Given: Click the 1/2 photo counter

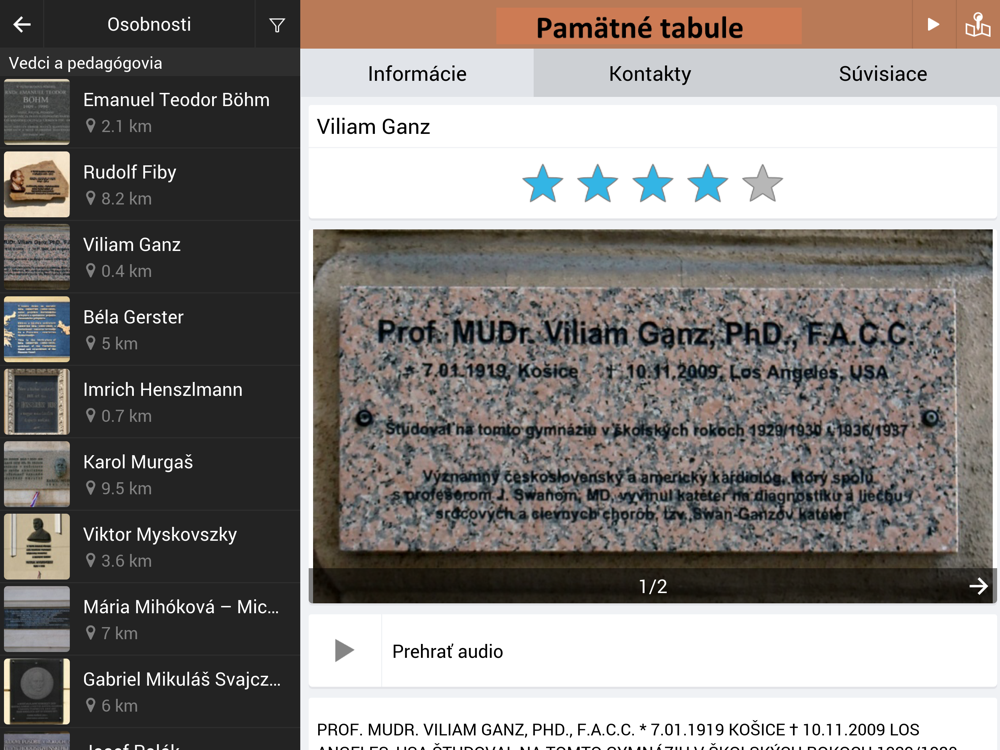Looking at the screenshot, I should click(652, 586).
